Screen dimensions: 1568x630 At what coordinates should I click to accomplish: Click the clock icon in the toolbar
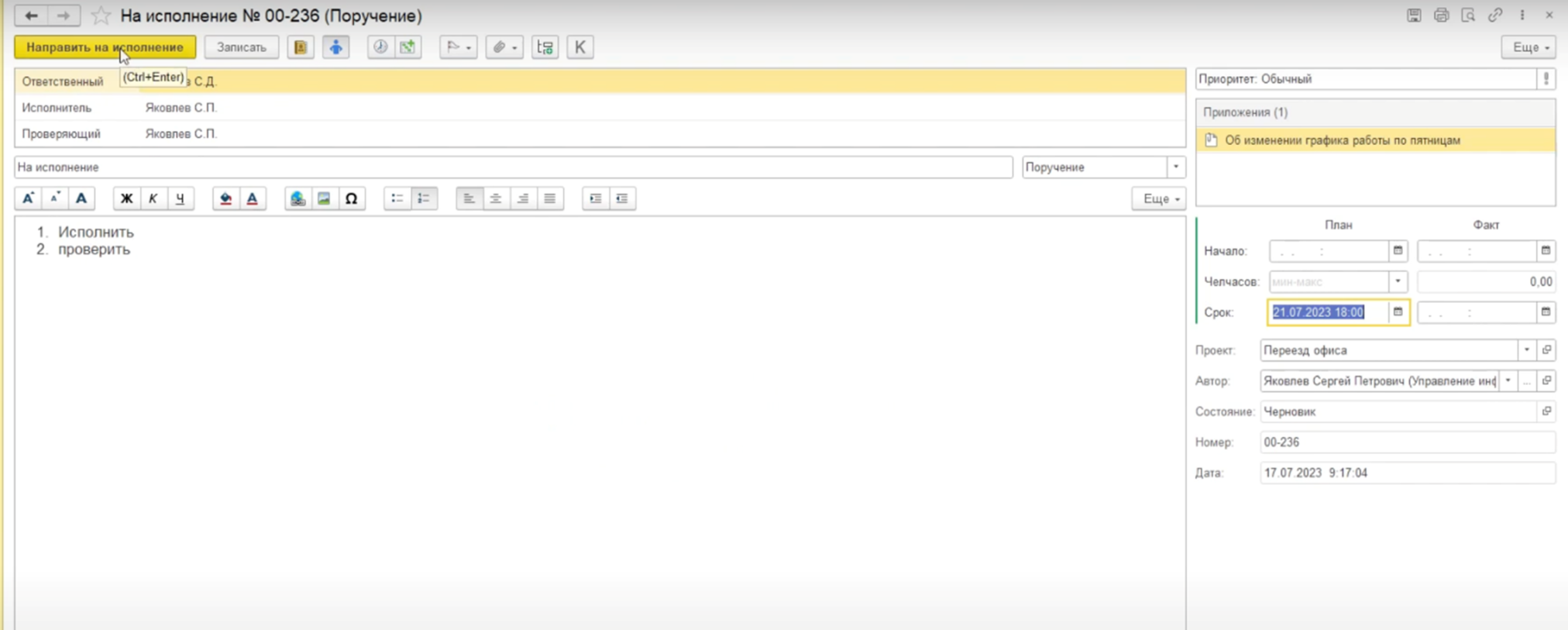380,47
